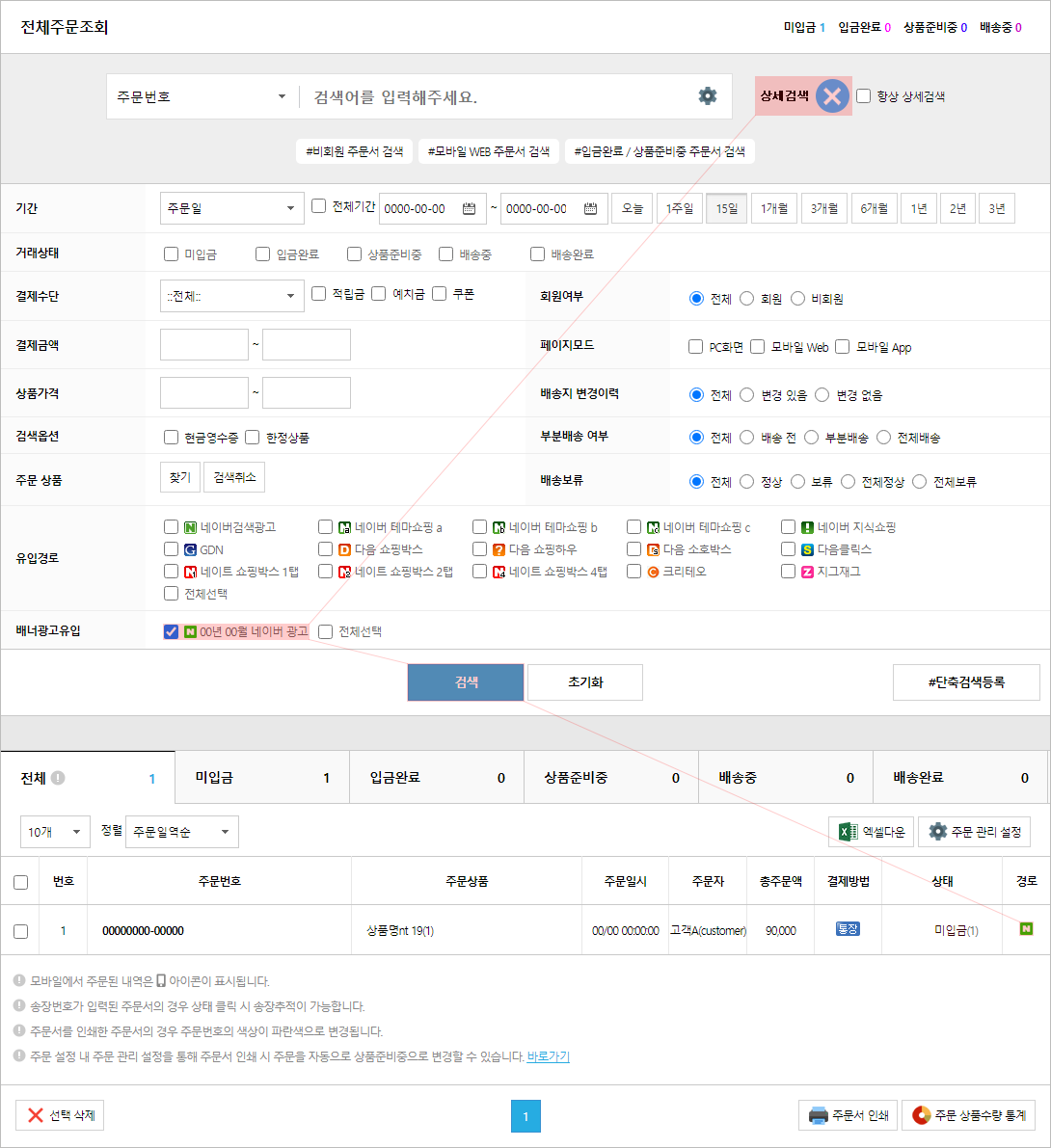Click the 전체 tab info icon
This screenshot has height=1148, width=1051.
click(58, 778)
